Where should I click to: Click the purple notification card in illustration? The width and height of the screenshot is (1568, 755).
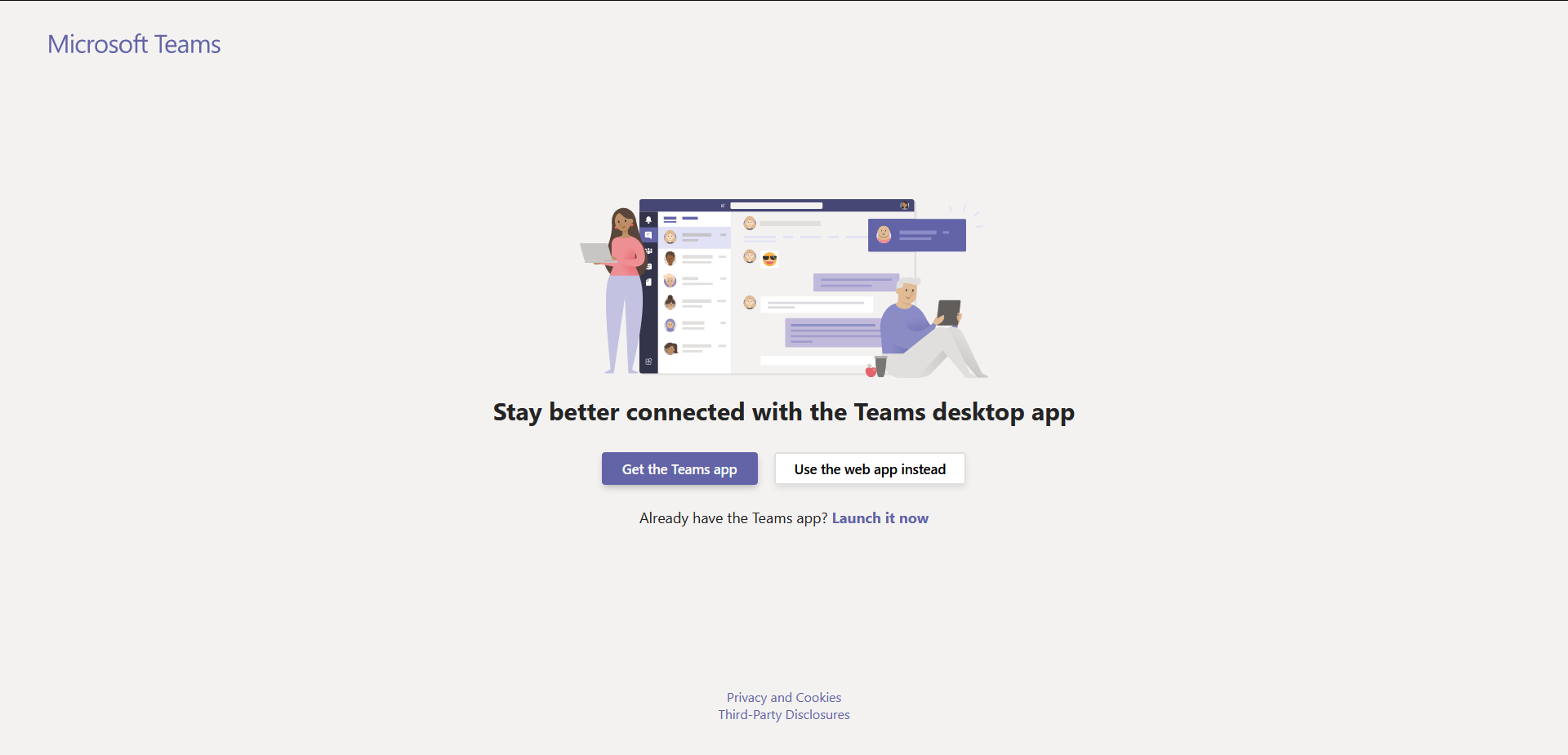[x=916, y=235]
